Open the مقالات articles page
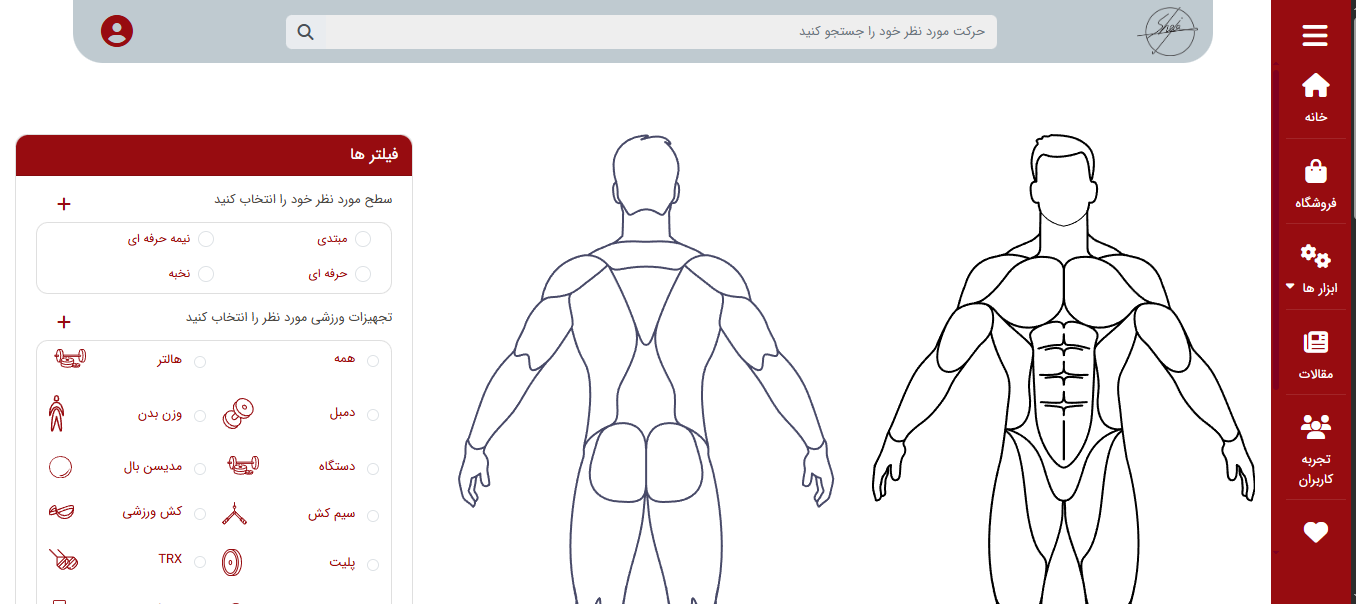Viewport: 1356px width, 604px height. (x=1315, y=356)
